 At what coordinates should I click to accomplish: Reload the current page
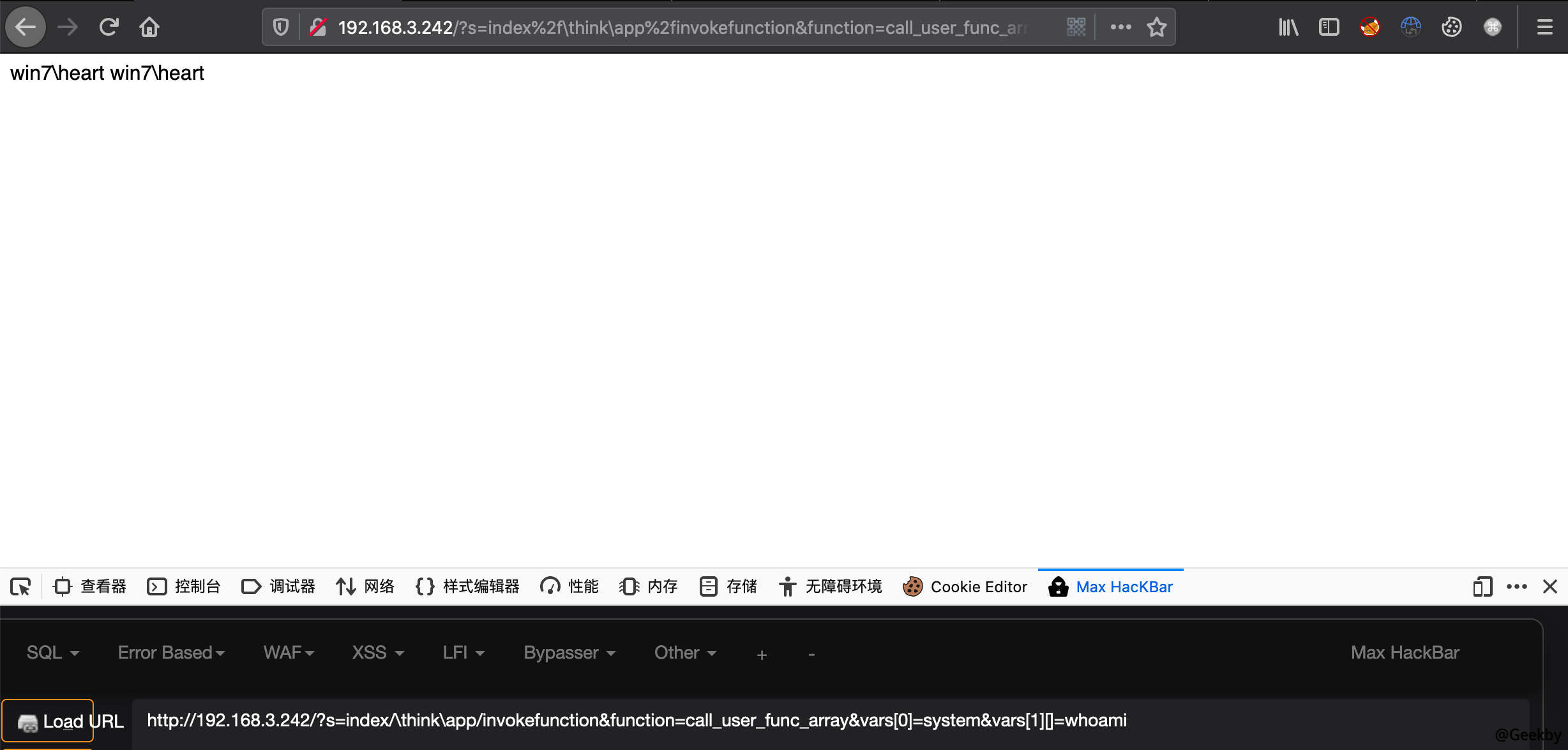[109, 27]
